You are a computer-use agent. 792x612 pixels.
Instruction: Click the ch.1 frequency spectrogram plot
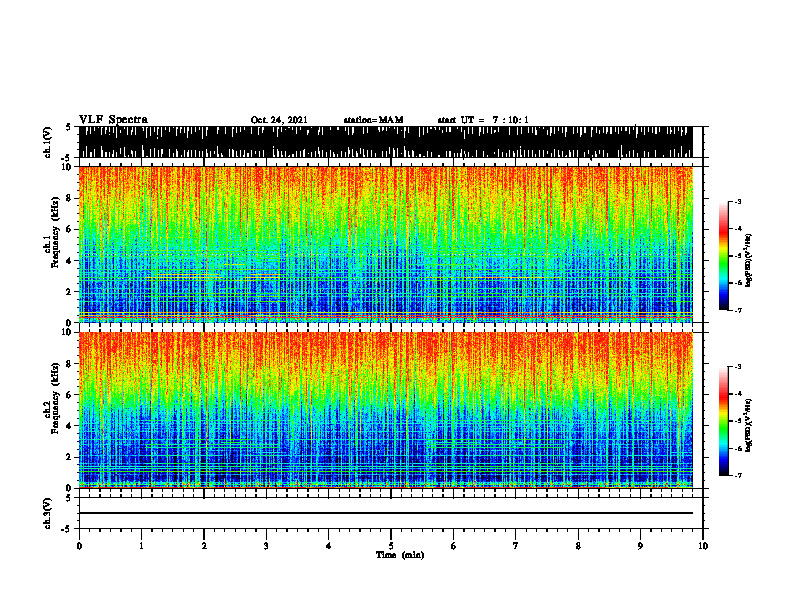click(x=385, y=244)
